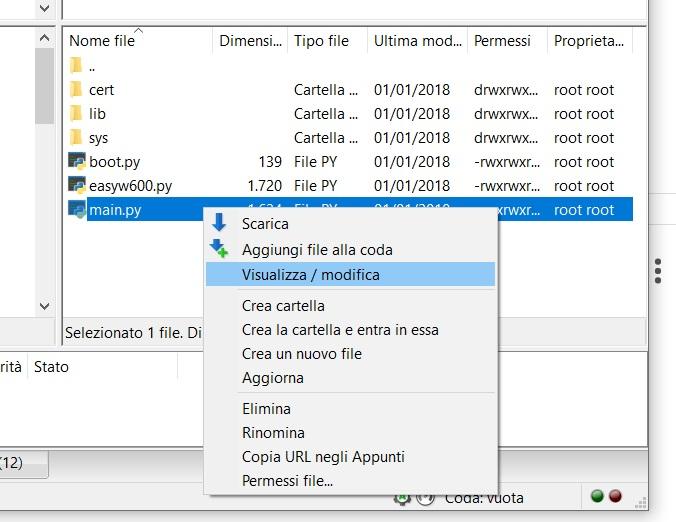Click the queue tab showing (12)

tap(24, 463)
